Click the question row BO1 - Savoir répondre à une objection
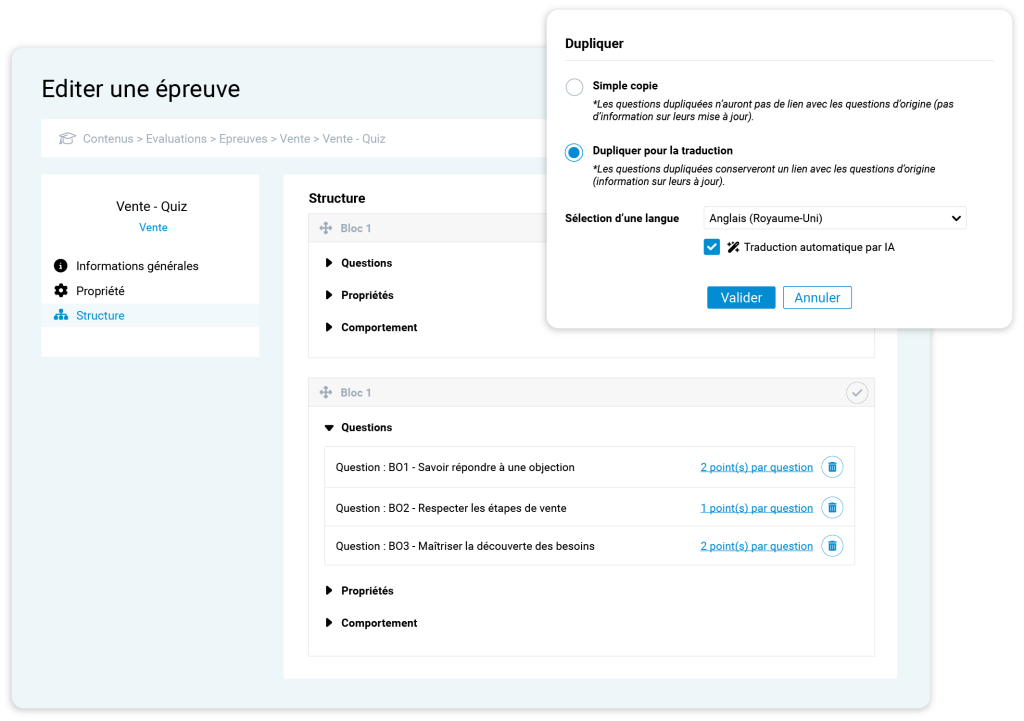Image resolution: width=1024 pixels, height=721 pixels. 589,467
